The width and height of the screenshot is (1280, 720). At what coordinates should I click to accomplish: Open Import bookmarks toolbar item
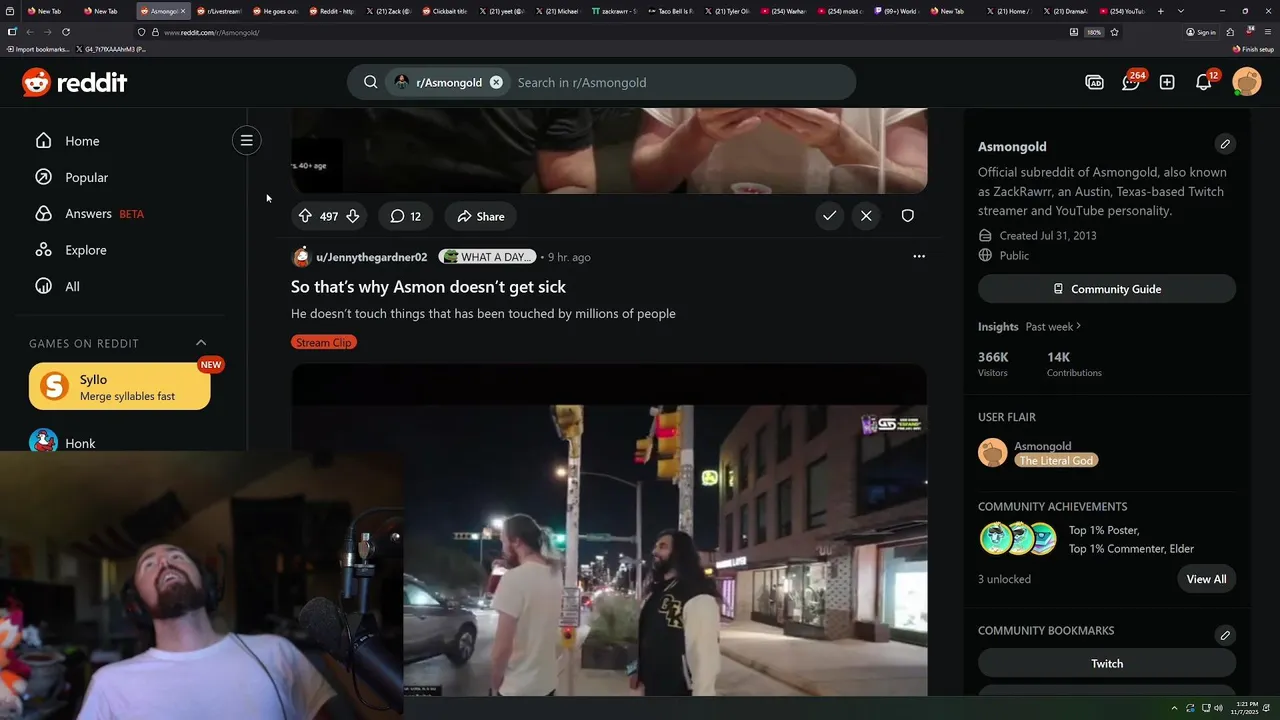38,49
